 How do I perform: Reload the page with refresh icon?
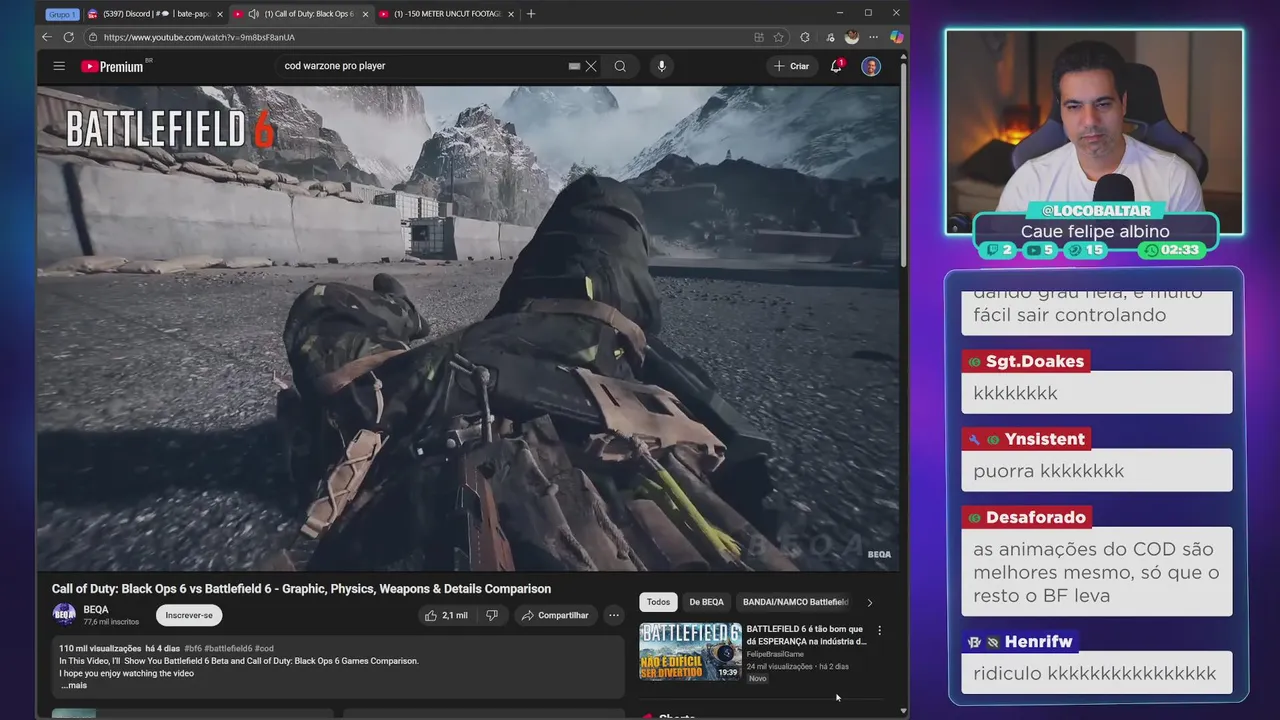click(x=68, y=37)
